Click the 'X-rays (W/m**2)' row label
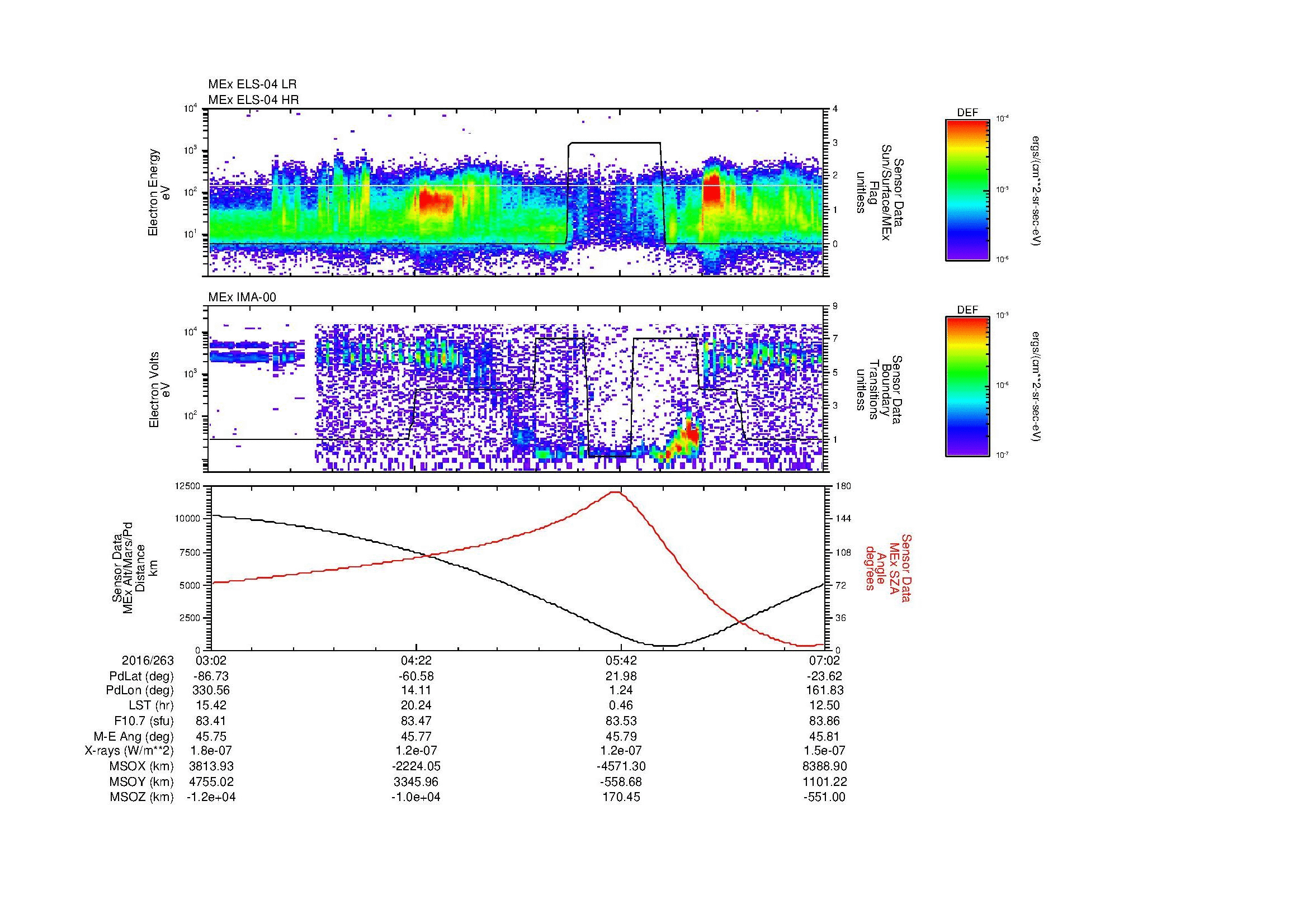Screen dimensions: 1308x924 (x=129, y=751)
